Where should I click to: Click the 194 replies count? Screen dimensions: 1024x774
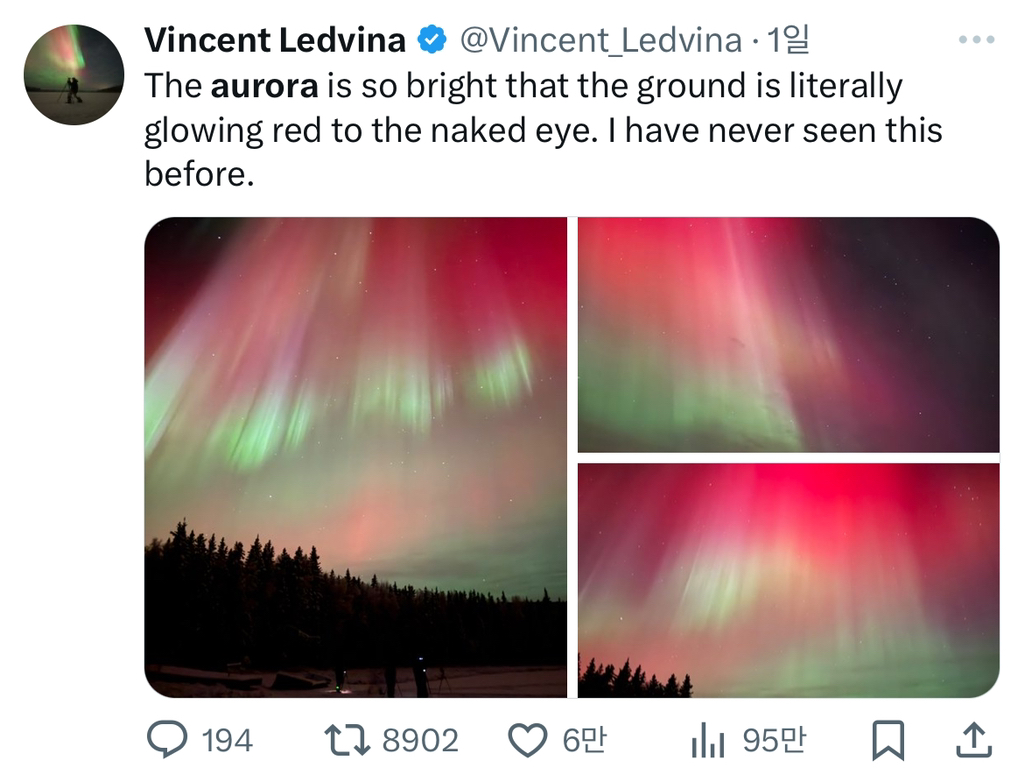coord(227,741)
